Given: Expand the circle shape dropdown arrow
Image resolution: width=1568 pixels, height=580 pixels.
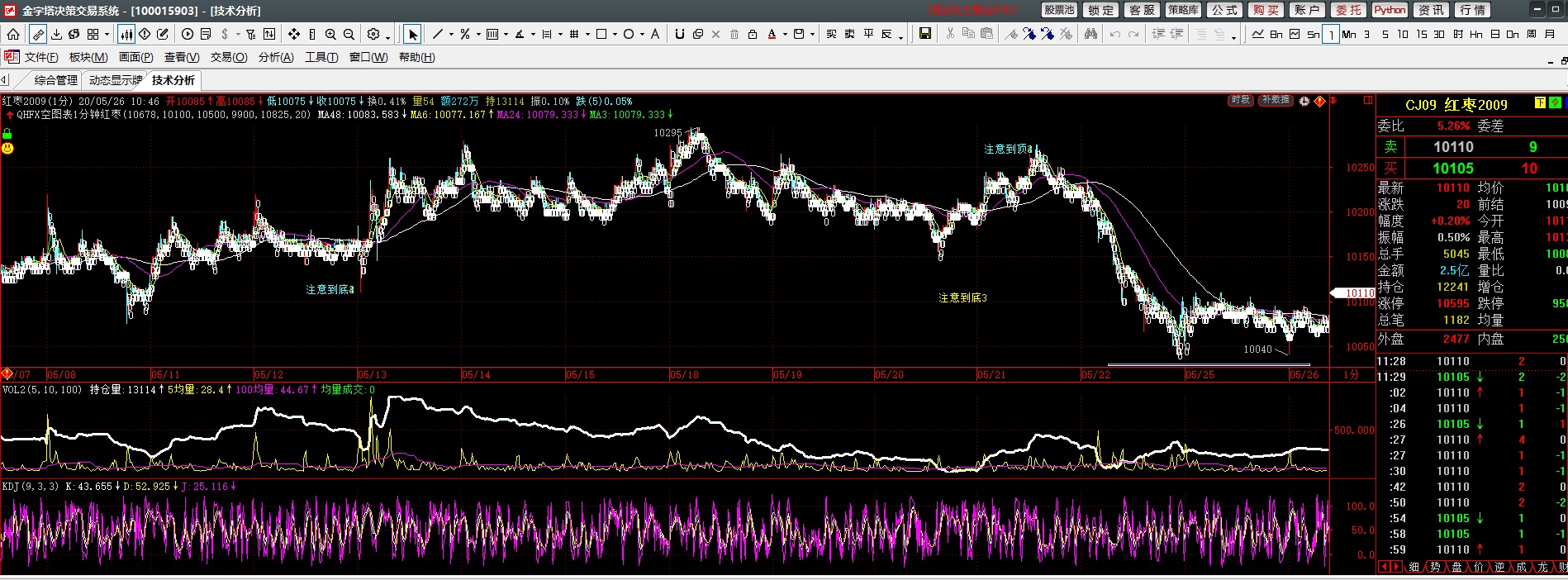Looking at the screenshot, I should [x=642, y=35].
